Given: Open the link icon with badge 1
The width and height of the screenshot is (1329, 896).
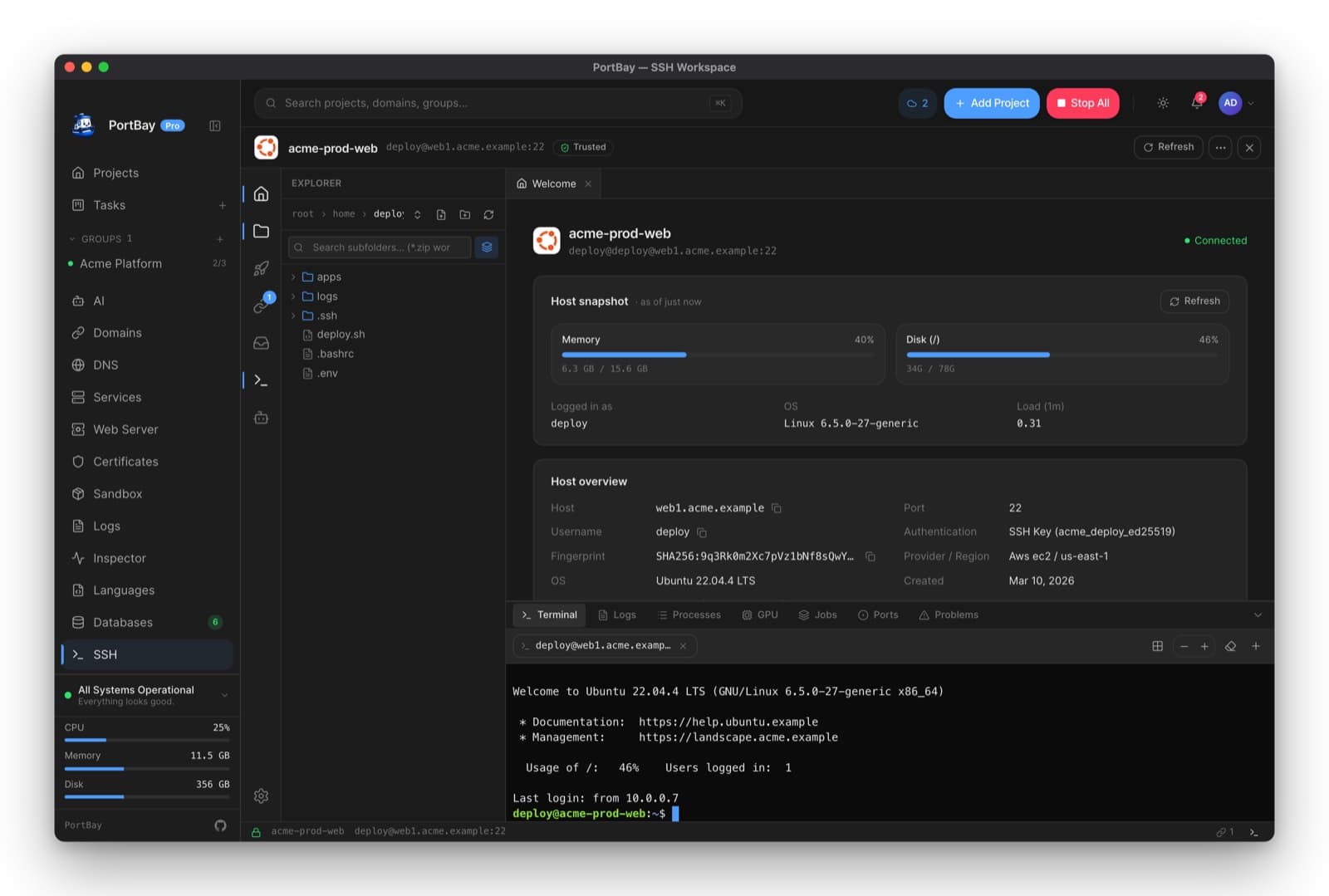Looking at the screenshot, I should click(261, 306).
